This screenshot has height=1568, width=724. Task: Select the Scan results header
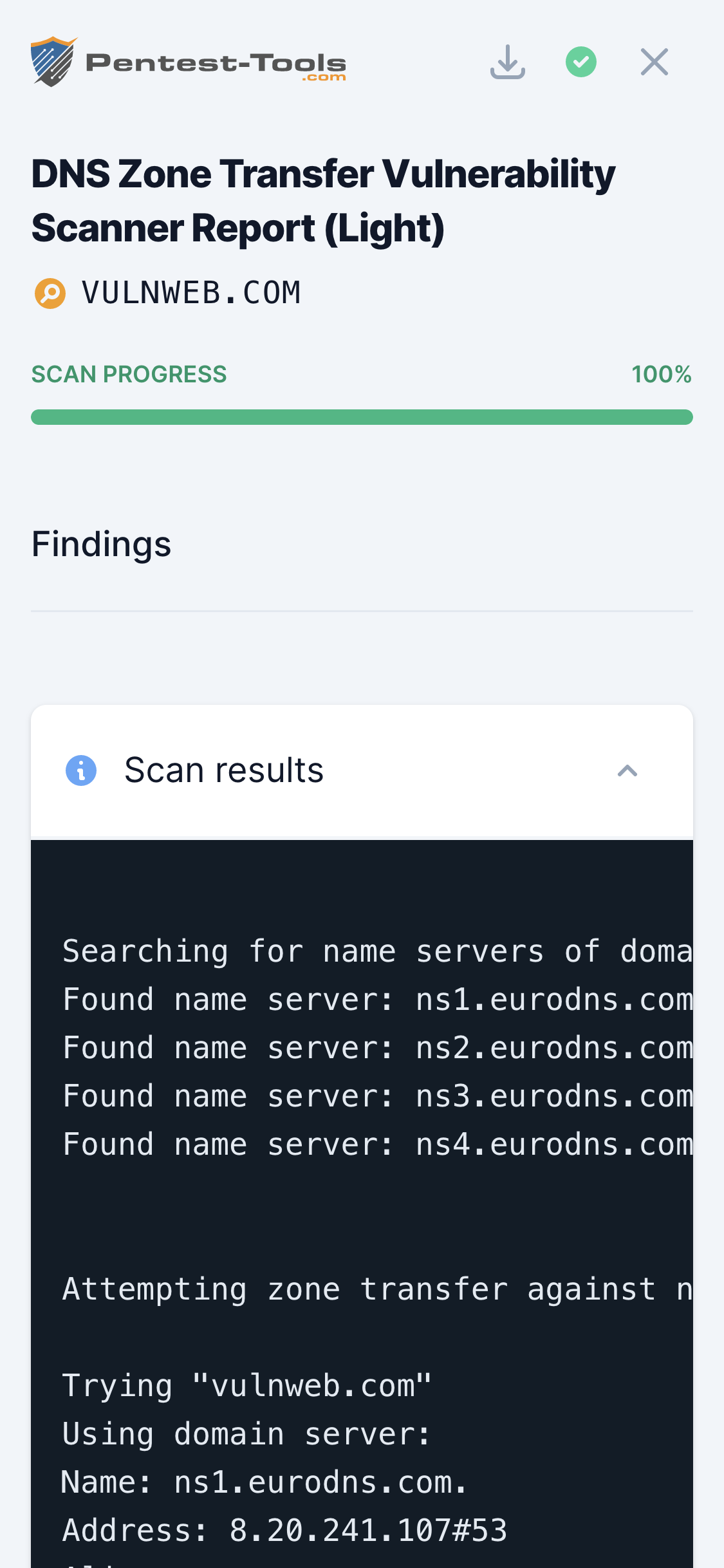tap(224, 770)
